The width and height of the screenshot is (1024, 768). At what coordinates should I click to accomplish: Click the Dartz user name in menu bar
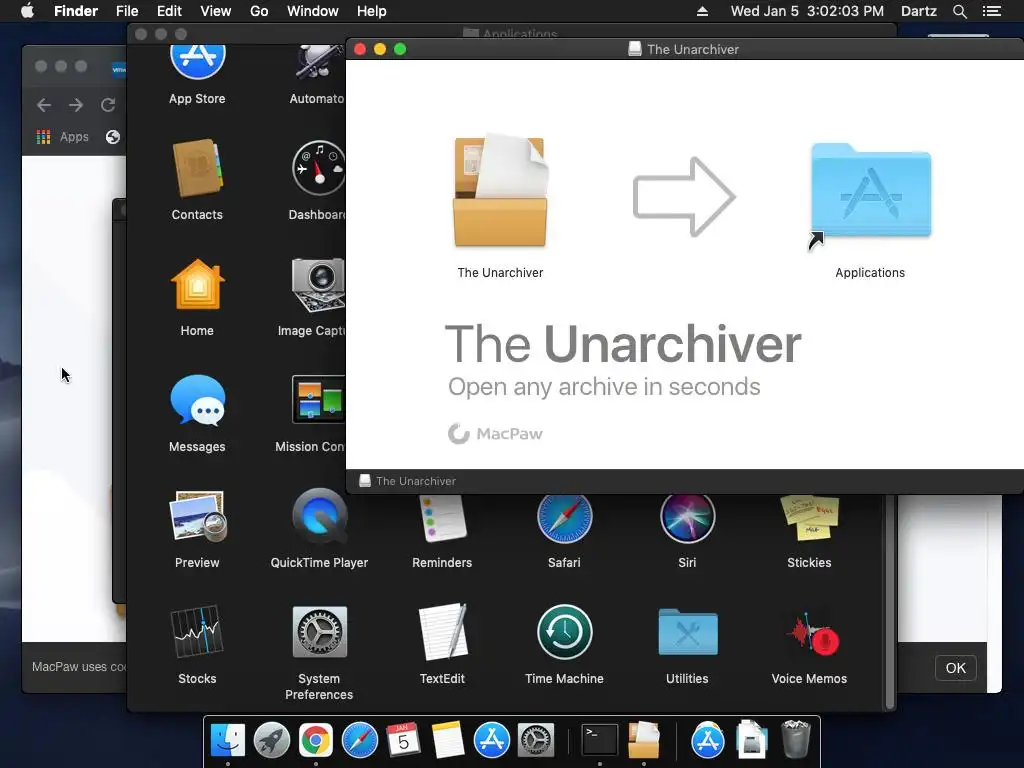(x=918, y=11)
